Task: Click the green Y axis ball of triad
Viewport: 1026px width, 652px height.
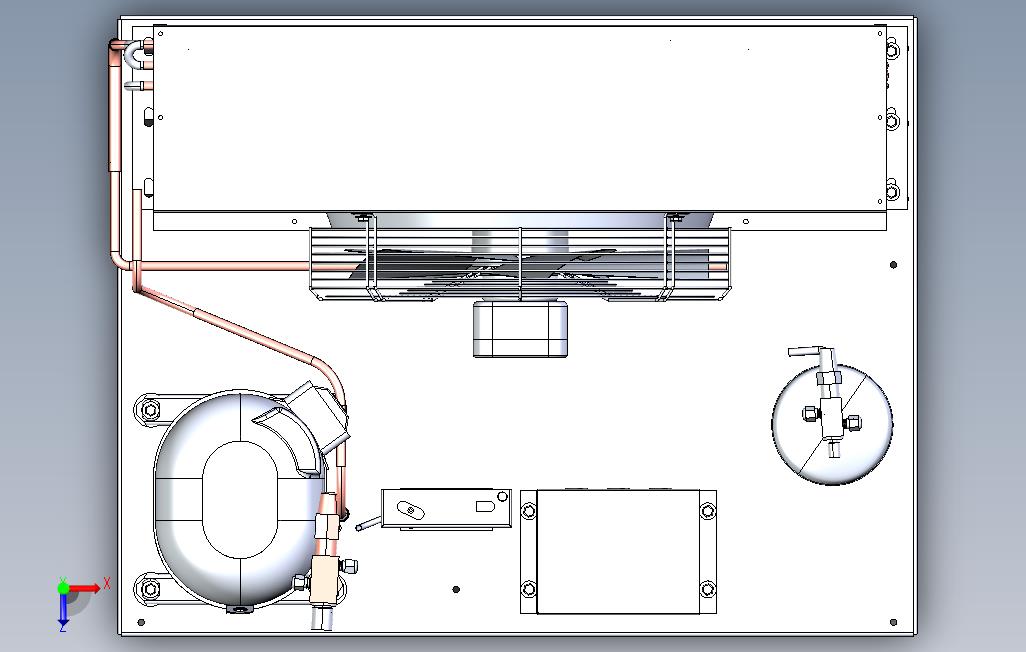Action: pos(63,588)
